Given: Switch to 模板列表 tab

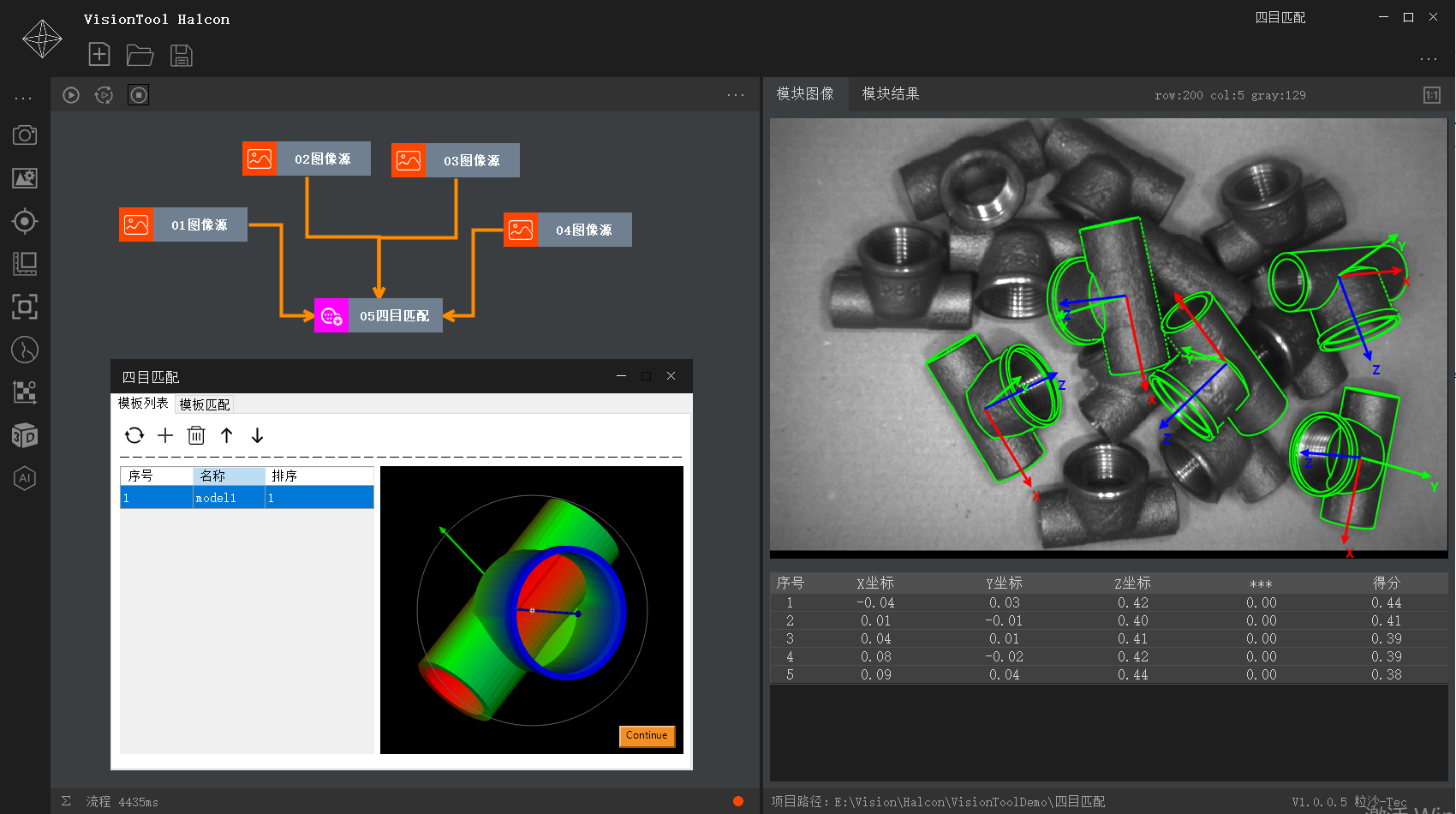Looking at the screenshot, I should tap(143, 403).
